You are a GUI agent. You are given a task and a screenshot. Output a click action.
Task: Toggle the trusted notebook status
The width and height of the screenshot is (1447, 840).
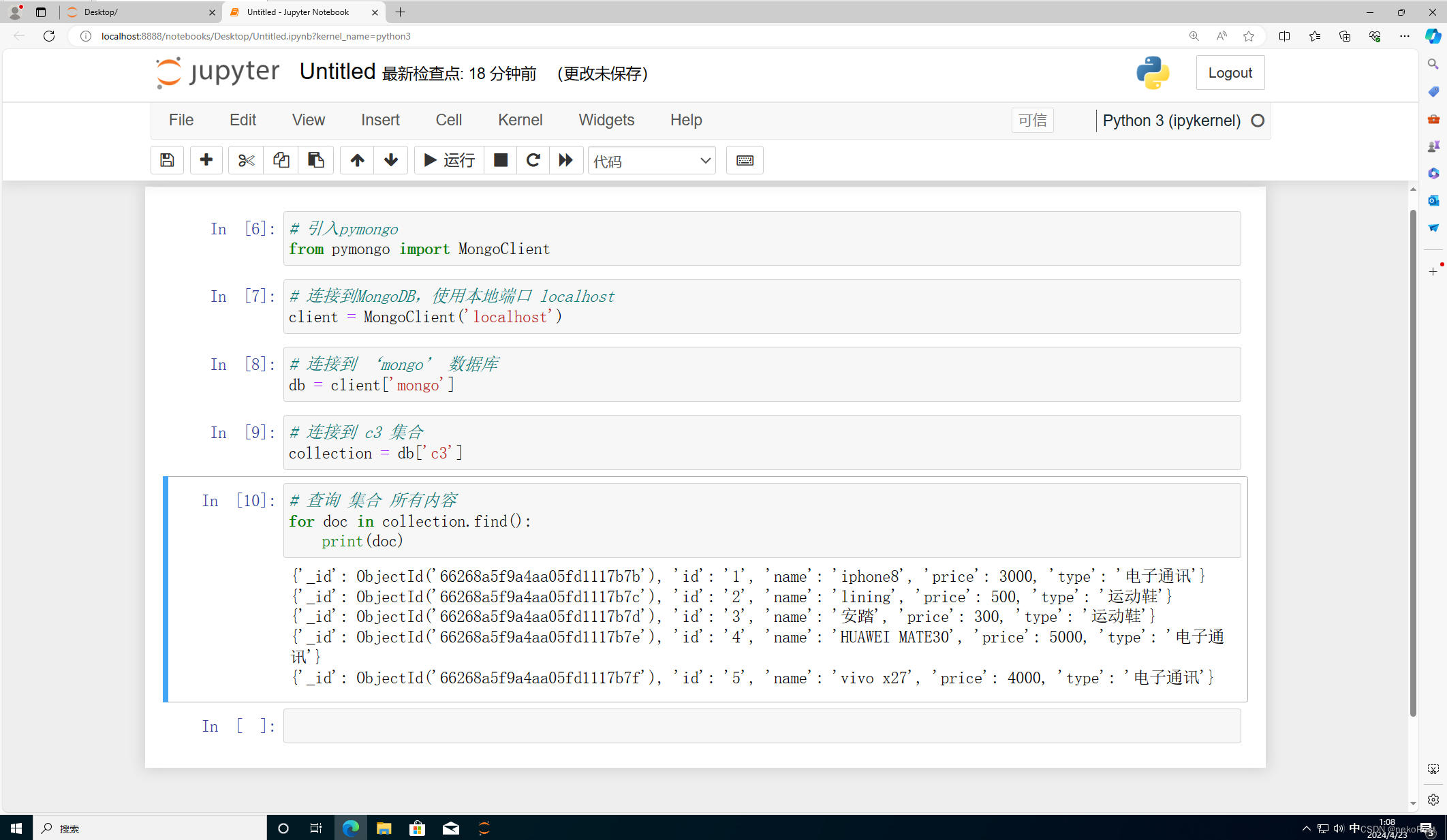pos(1034,120)
